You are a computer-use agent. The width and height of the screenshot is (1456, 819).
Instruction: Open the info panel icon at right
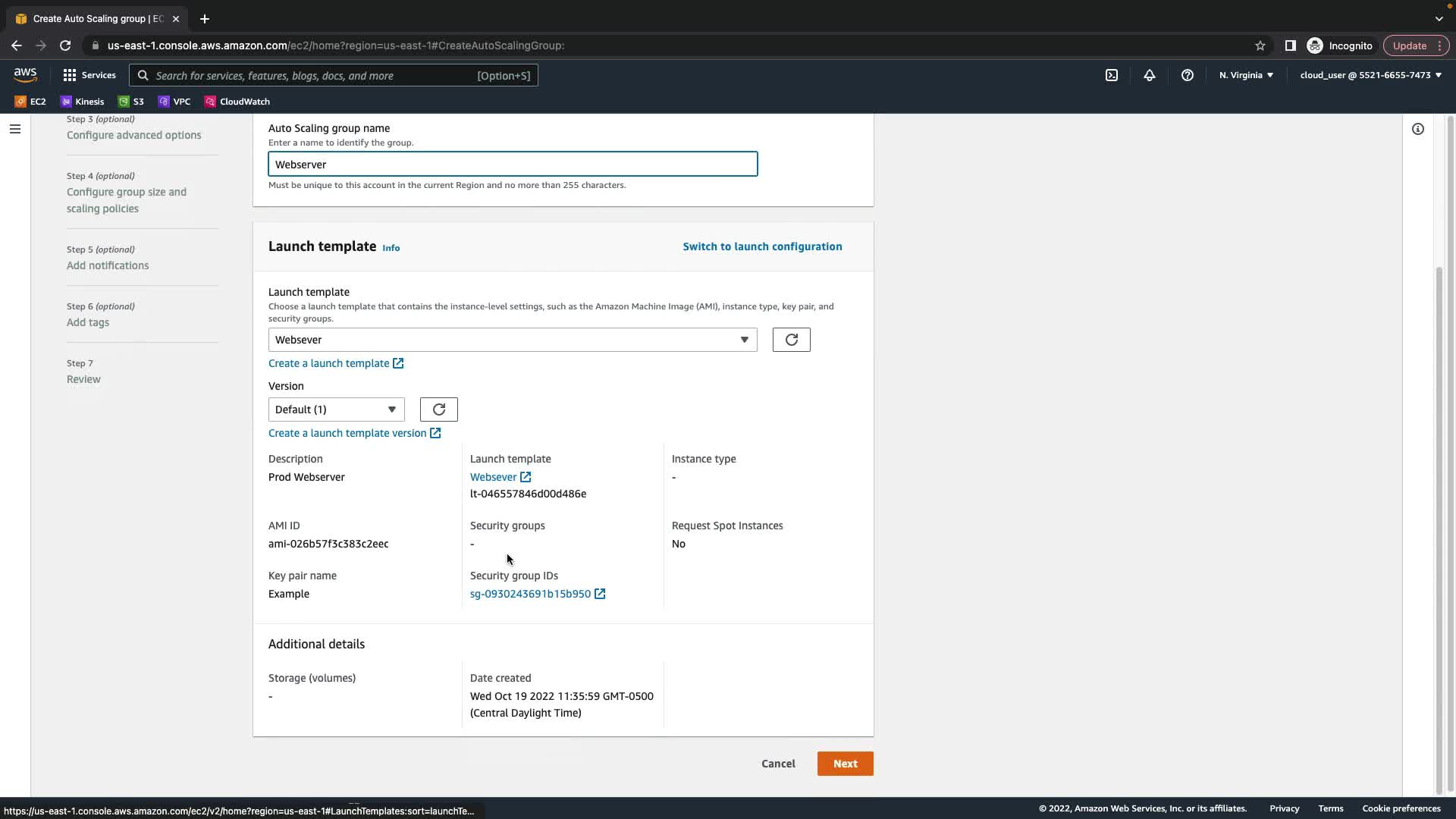(1417, 129)
